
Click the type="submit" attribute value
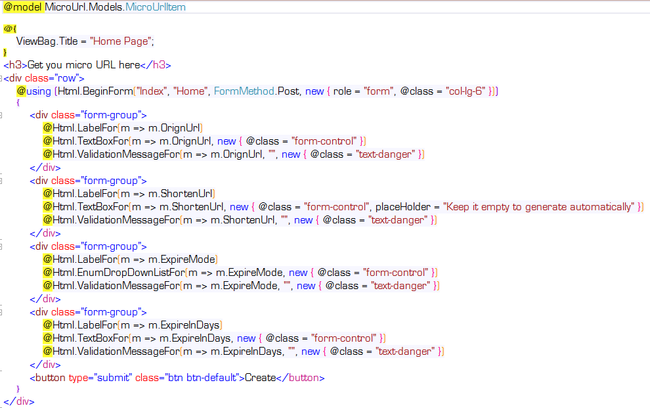click(113, 378)
